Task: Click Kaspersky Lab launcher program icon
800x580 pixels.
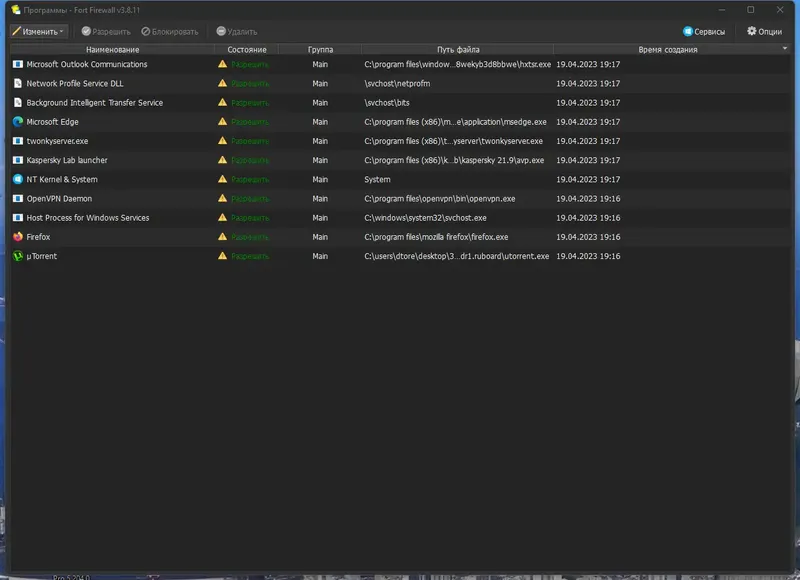Action: click(x=18, y=160)
